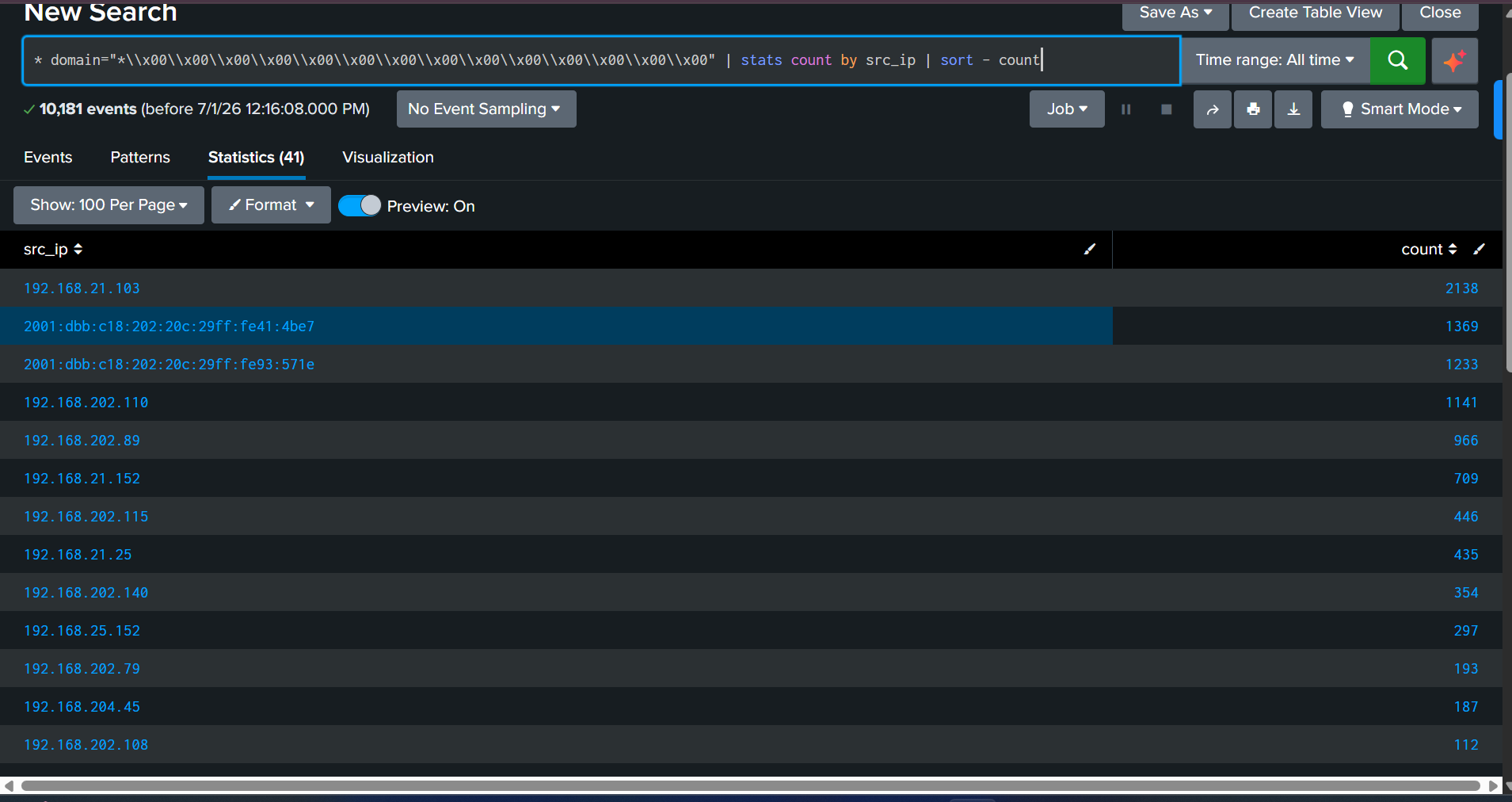The image size is (1512, 802).
Task: Select the Statistics (41) tab
Action: point(257,158)
